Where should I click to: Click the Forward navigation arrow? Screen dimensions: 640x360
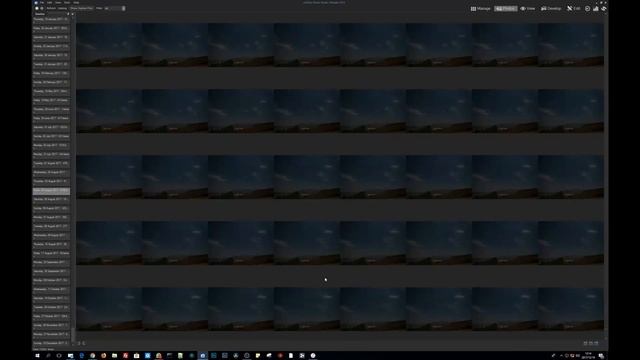(x=42, y=8)
